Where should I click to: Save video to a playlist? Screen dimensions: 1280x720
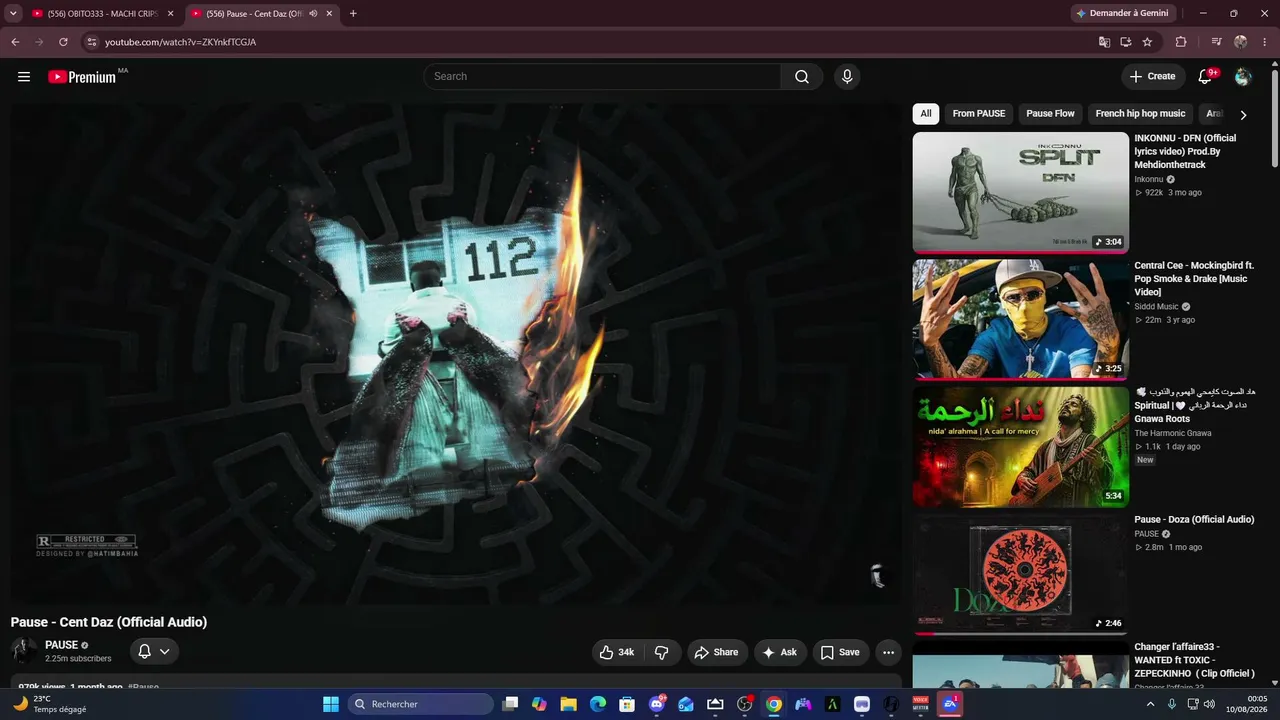pyautogui.click(x=841, y=652)
